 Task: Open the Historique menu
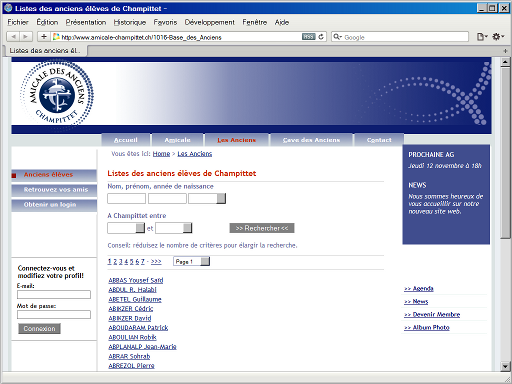tap(130, 22)
